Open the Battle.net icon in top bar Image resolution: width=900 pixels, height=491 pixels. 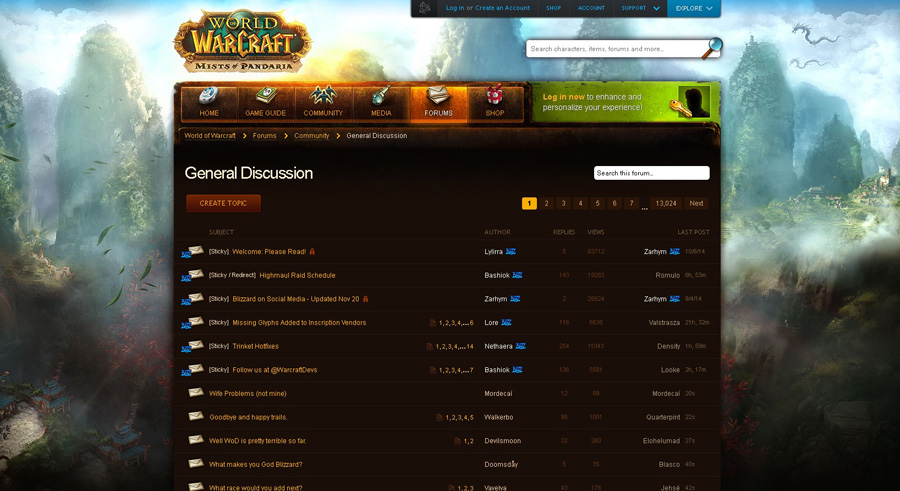(424, 8)
